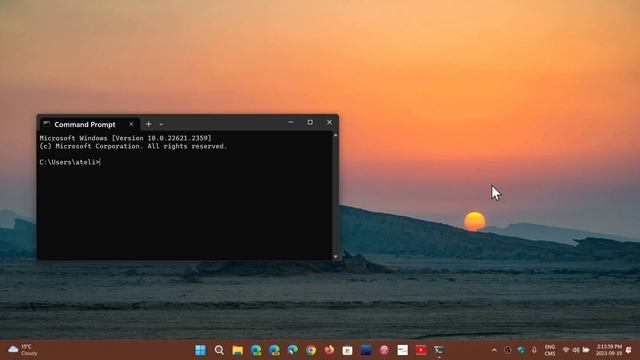
Task: Click the 'C:\Users\ateli>' prompt line
Action: pyautogui.click(x=70, y=162)
